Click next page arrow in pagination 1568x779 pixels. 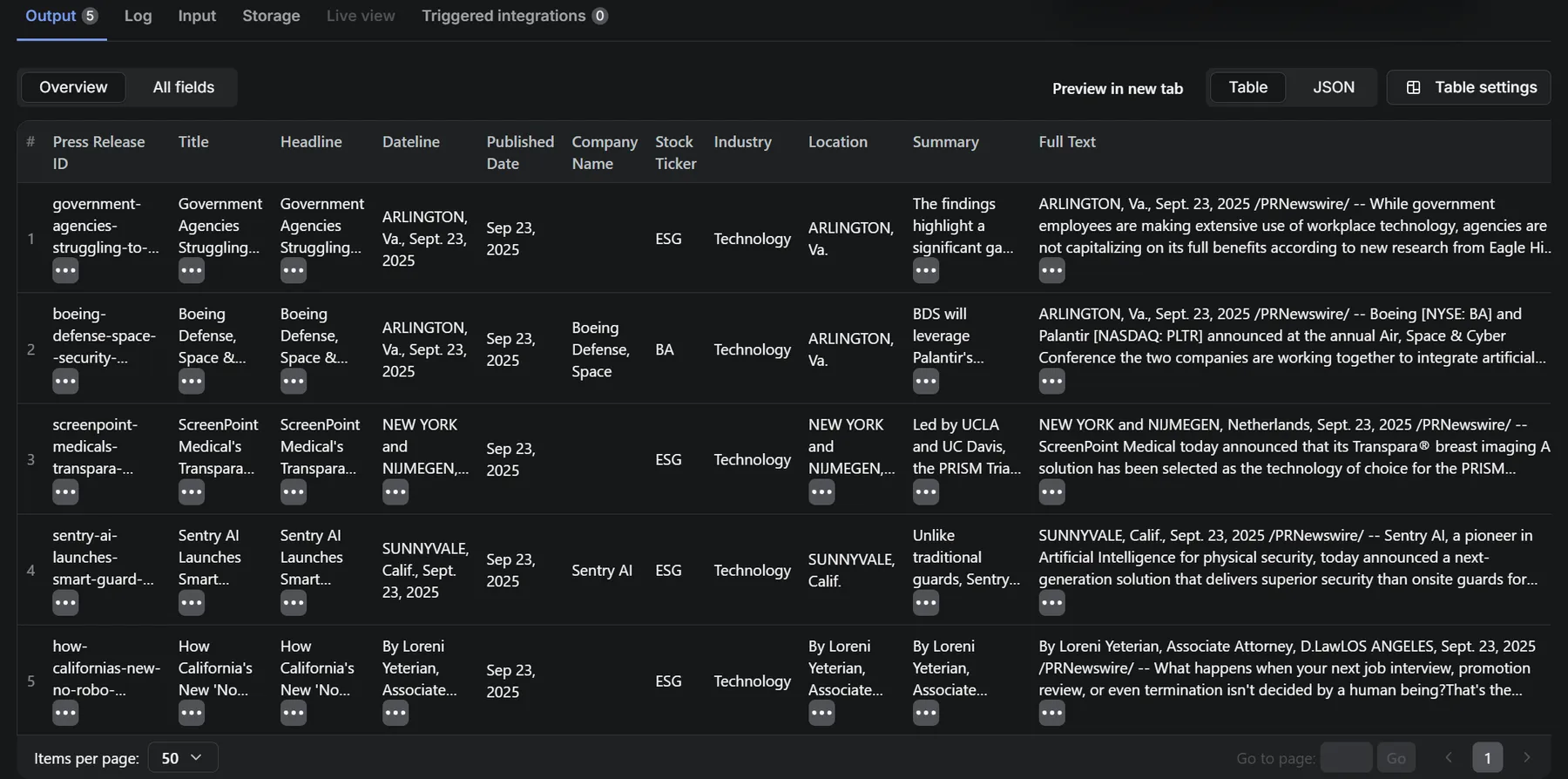click(x=1526, y=758)
